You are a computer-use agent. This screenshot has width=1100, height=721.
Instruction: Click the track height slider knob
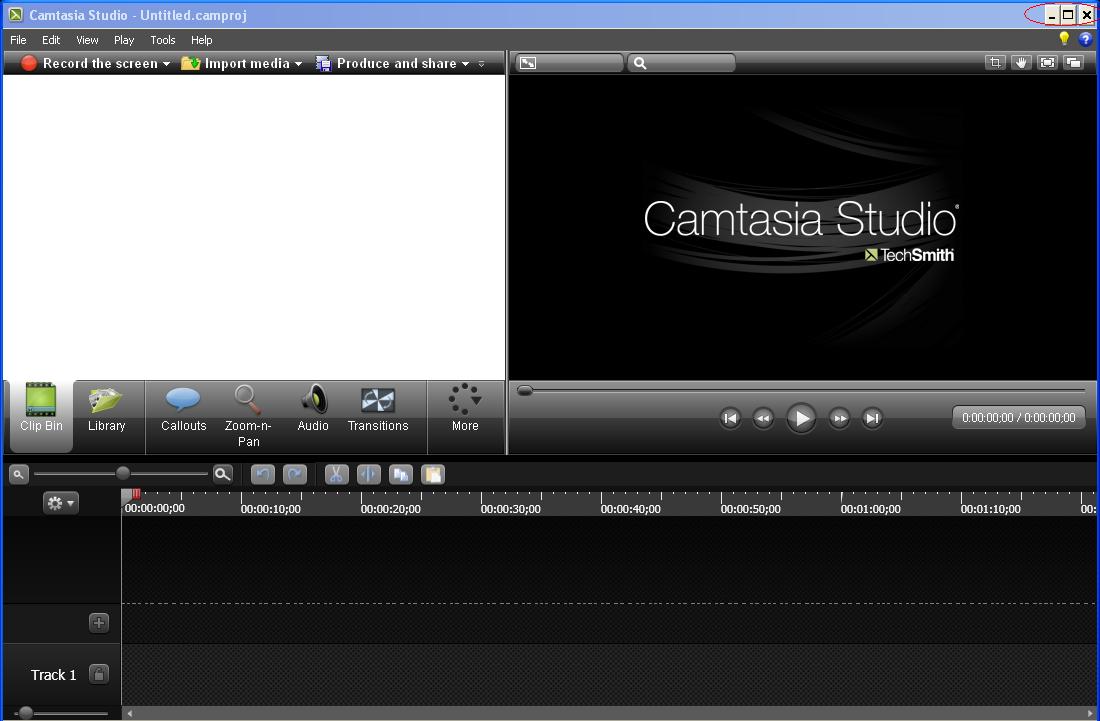coord(26,713)
